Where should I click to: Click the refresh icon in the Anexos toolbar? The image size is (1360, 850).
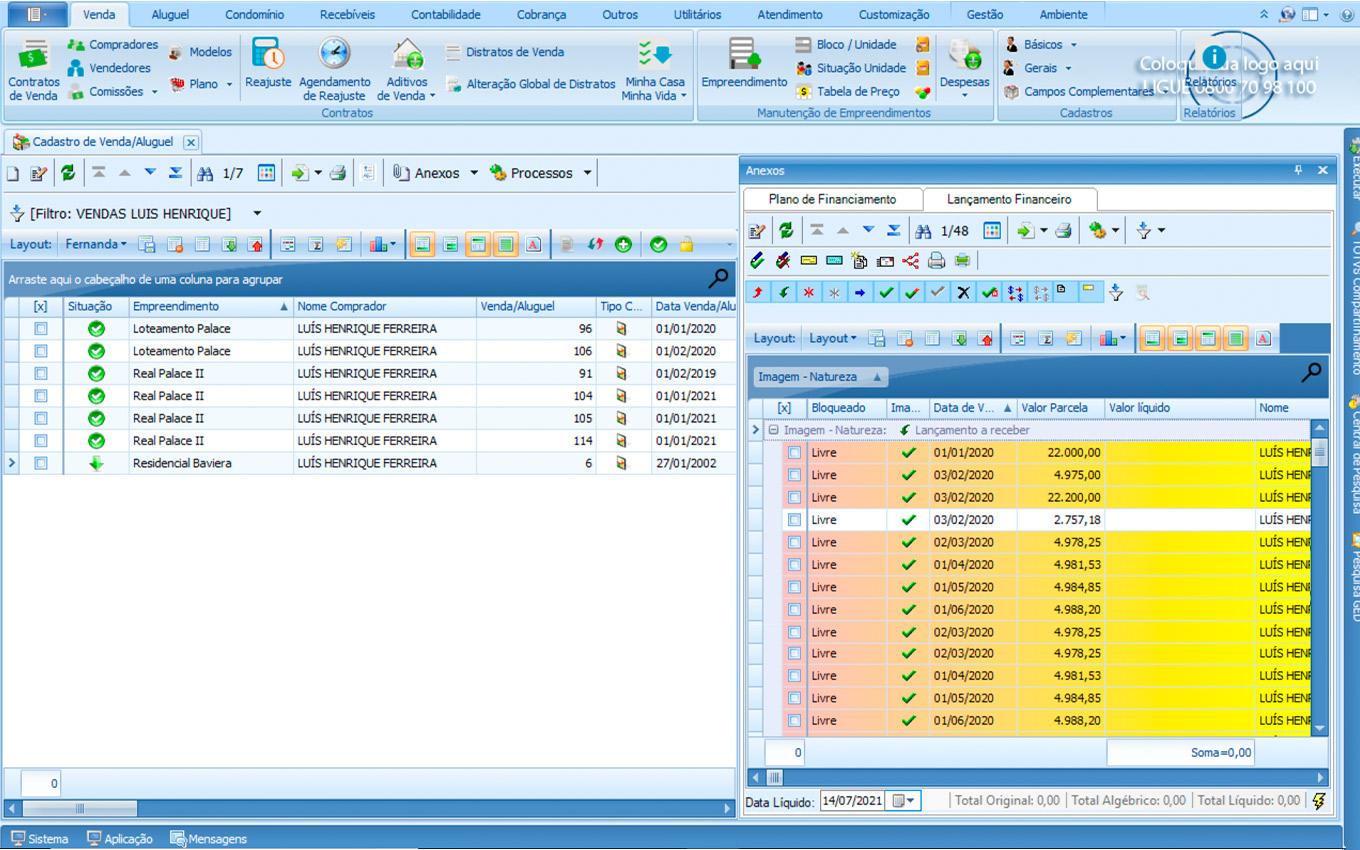pos(786,231)
